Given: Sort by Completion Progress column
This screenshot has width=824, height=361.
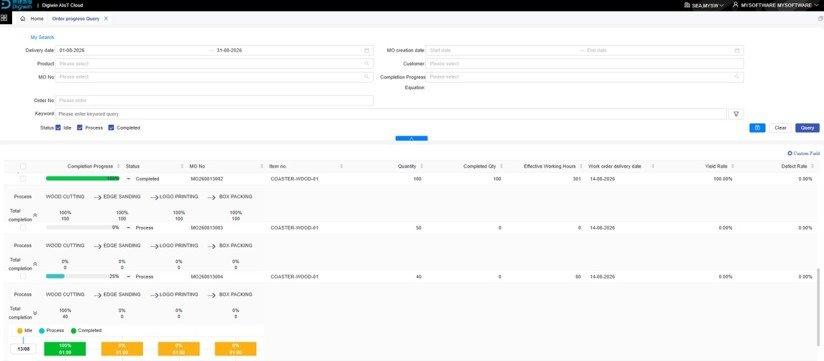Looking at the screenshot, I should click(118, 167).
